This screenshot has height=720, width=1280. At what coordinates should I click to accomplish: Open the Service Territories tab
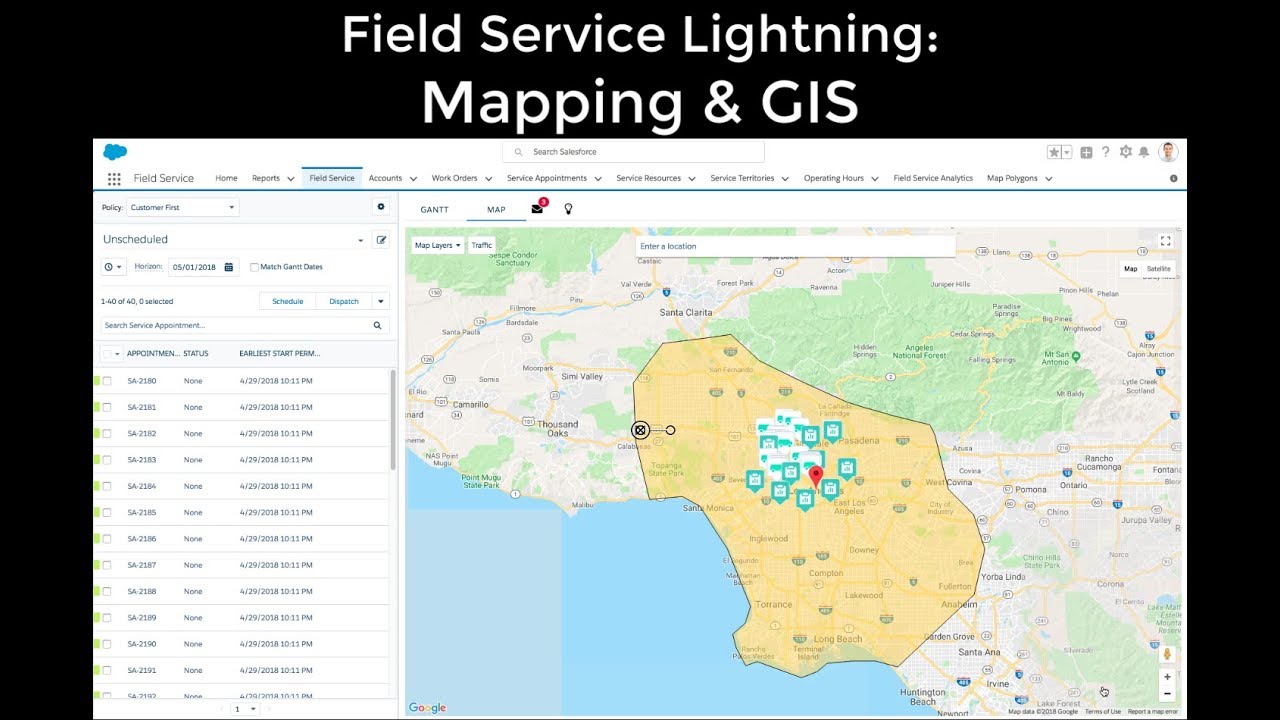click(742, 178)
